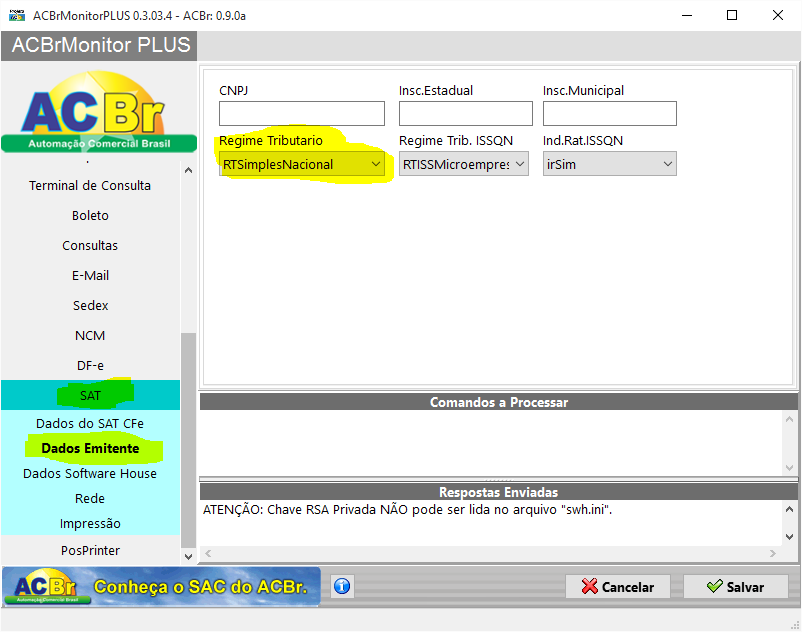Click sidebar scrollbar thumb
Viewport: 802px width, 632px height.
(188, 440)
